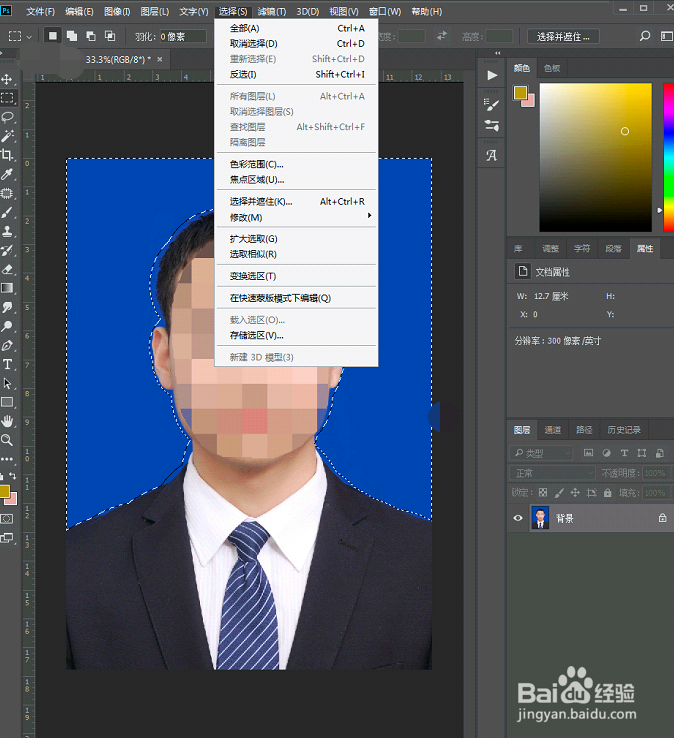Open the Actions play panel icon

492,75
